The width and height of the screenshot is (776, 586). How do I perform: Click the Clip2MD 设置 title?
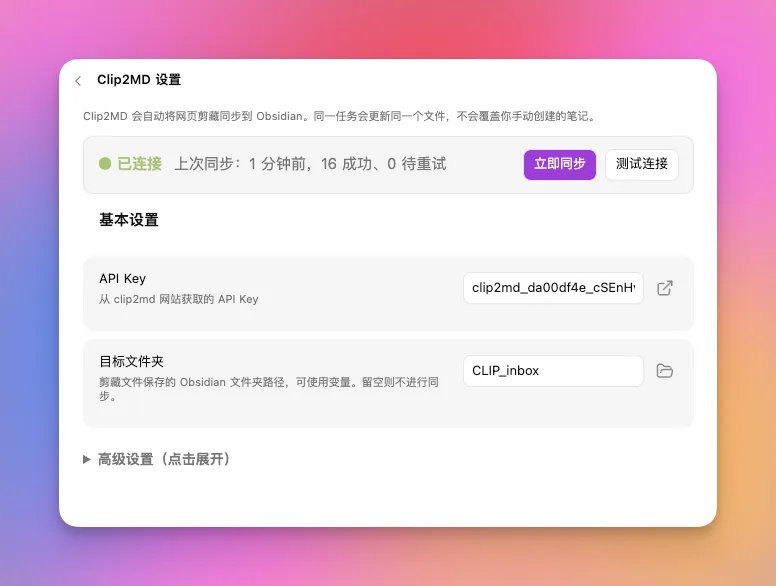coord(139,80)
